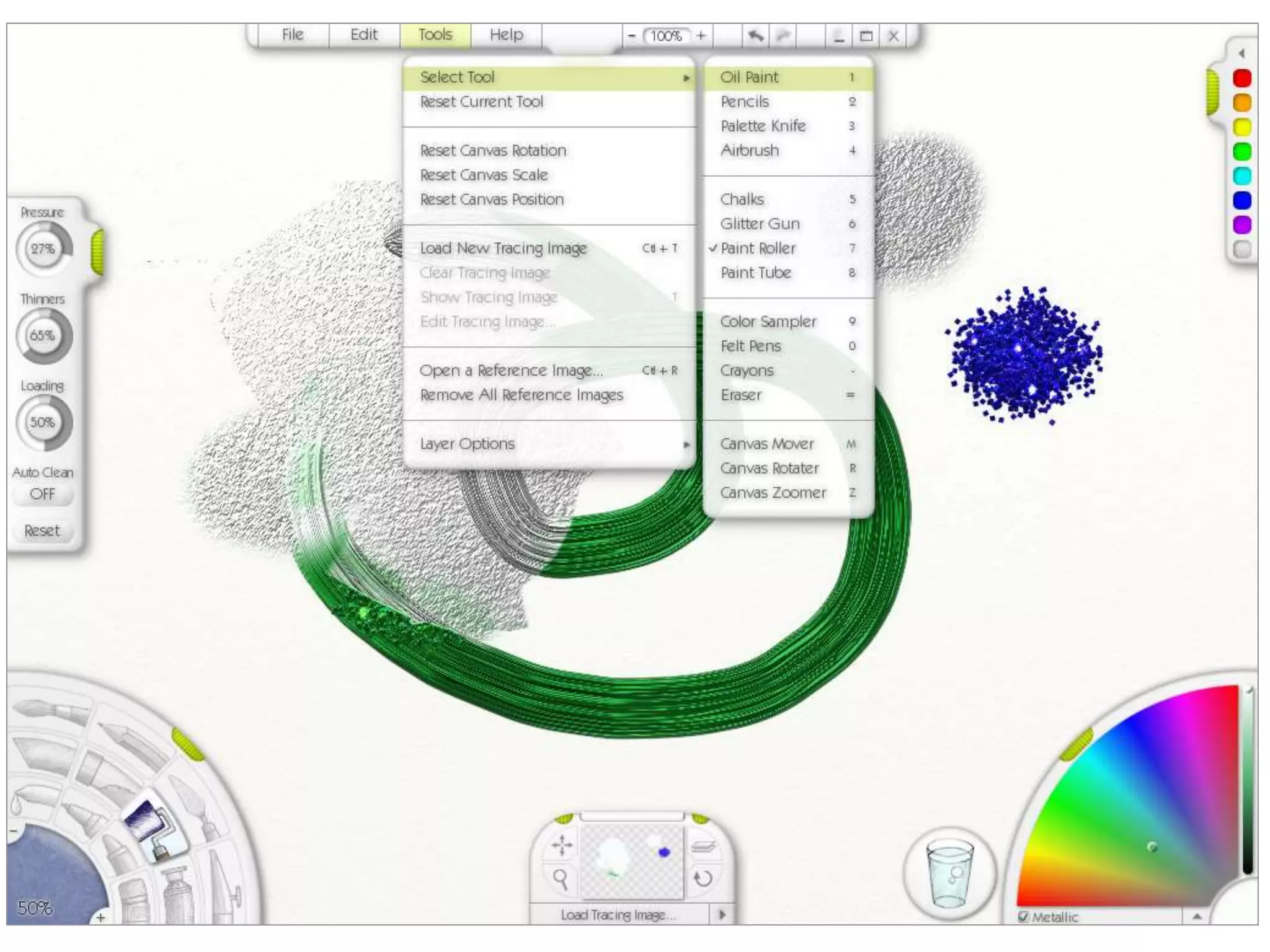Click the magnifier zoom canvas icon
Viewport: 1270px width, 952px height.
point(561,879)
